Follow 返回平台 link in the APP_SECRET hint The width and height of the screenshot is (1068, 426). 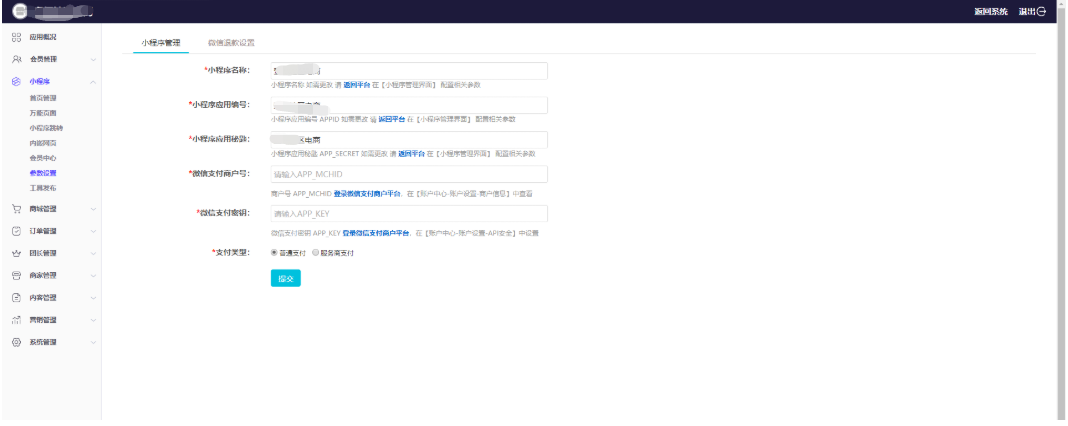[x=411, y=153]
